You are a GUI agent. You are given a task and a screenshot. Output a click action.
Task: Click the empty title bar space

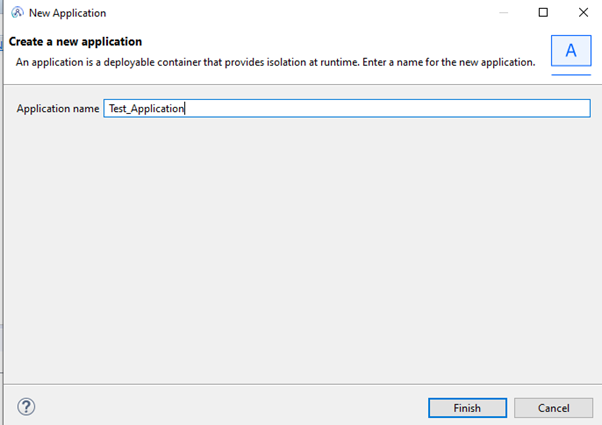[299, 13]
